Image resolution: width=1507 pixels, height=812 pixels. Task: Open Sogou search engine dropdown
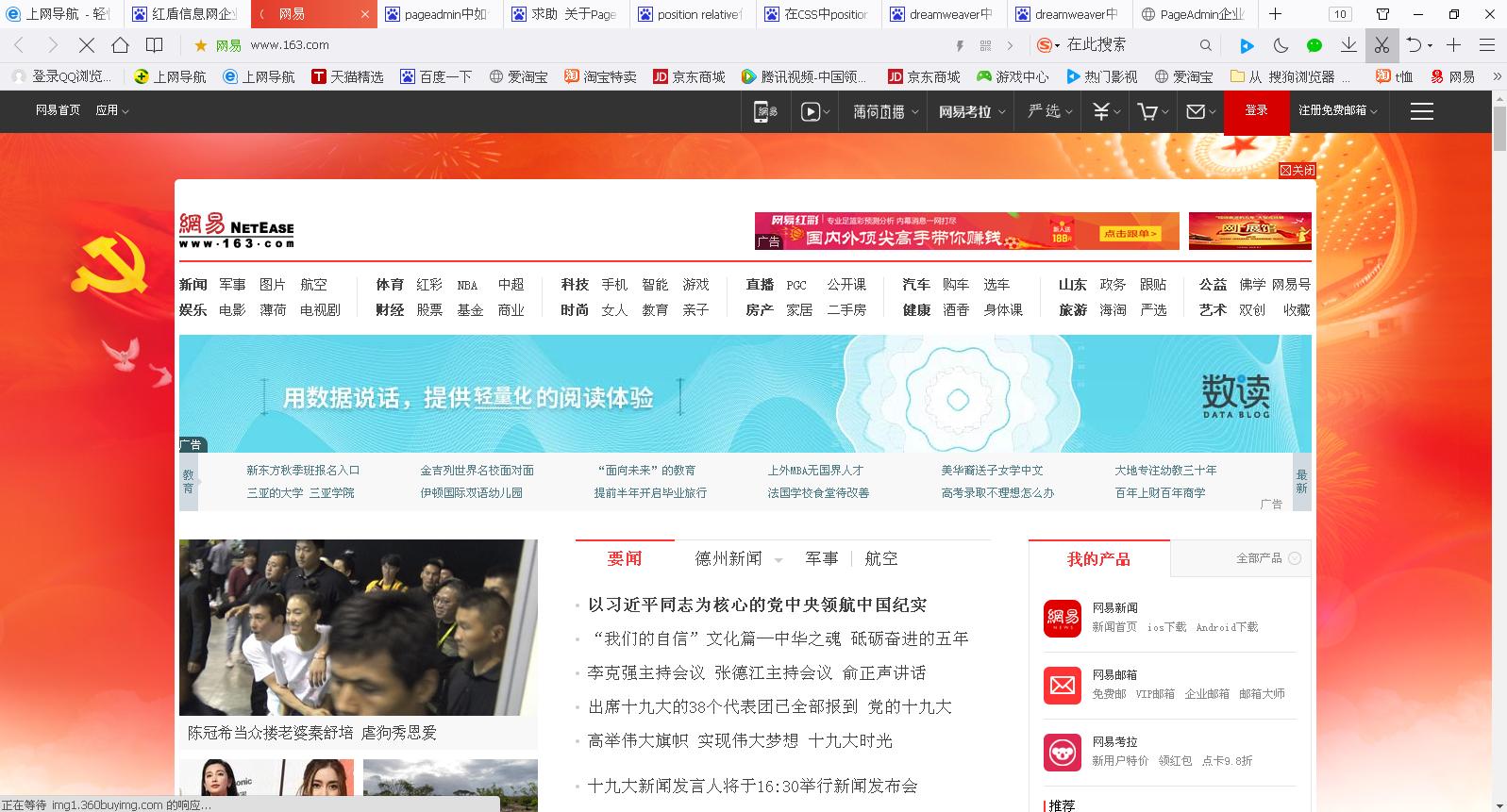(1048, 45)
